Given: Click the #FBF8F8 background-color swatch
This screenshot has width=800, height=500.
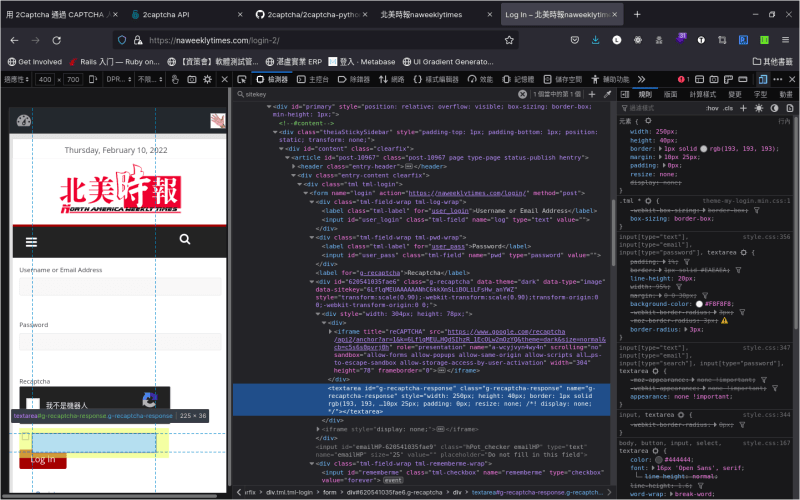Looking at the screenshot, I should point(699,304).
